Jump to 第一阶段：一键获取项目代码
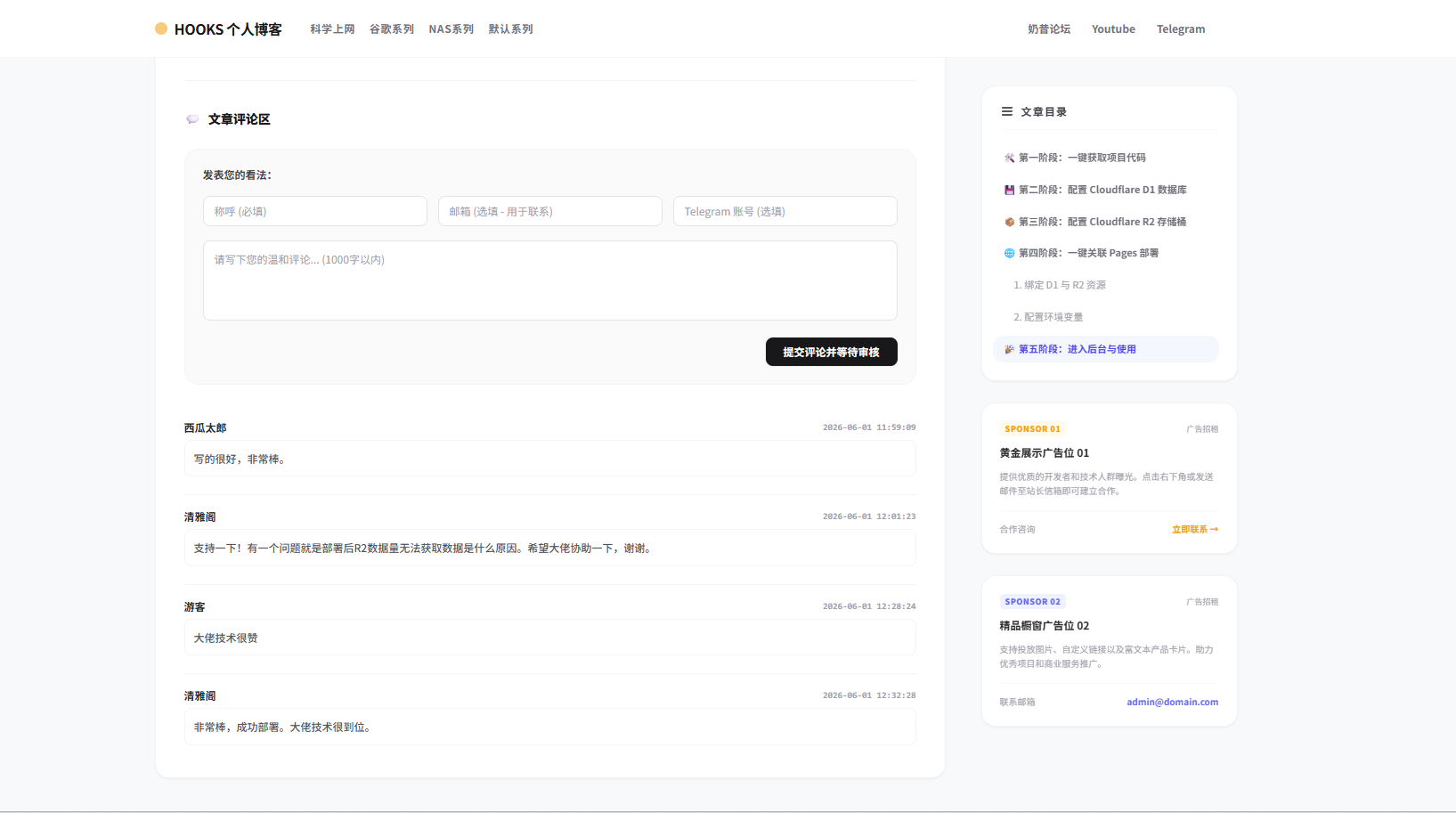Screen dimensions: 1456x813 tap(1082, 158)
